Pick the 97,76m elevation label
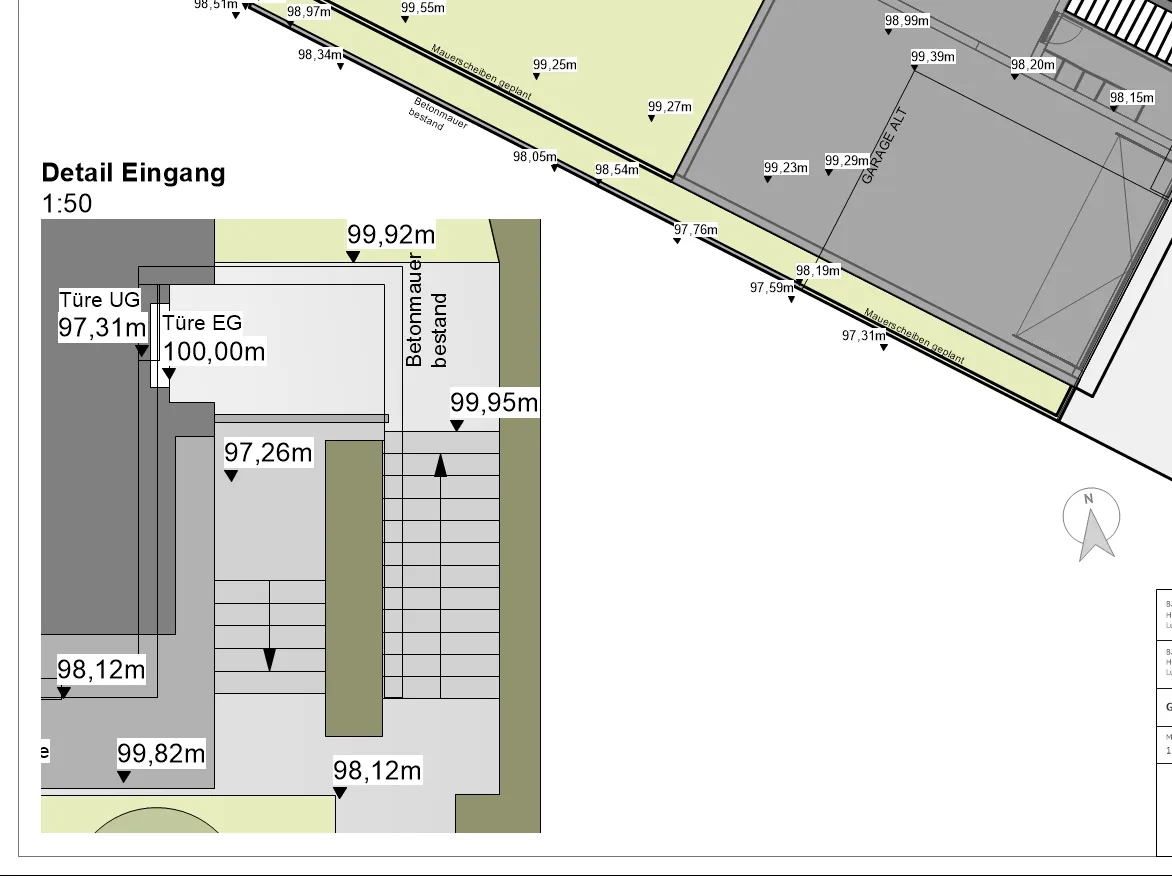Image resolution: width=1172 pixels, height=879 pixels. [695, 230]
